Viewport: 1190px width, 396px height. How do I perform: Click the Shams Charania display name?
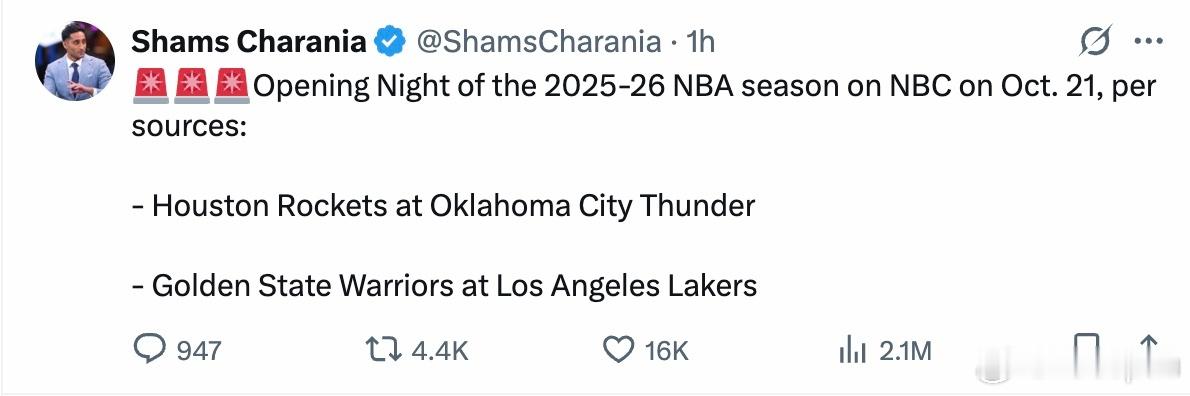pyautogui.click(x=249, y=42)
